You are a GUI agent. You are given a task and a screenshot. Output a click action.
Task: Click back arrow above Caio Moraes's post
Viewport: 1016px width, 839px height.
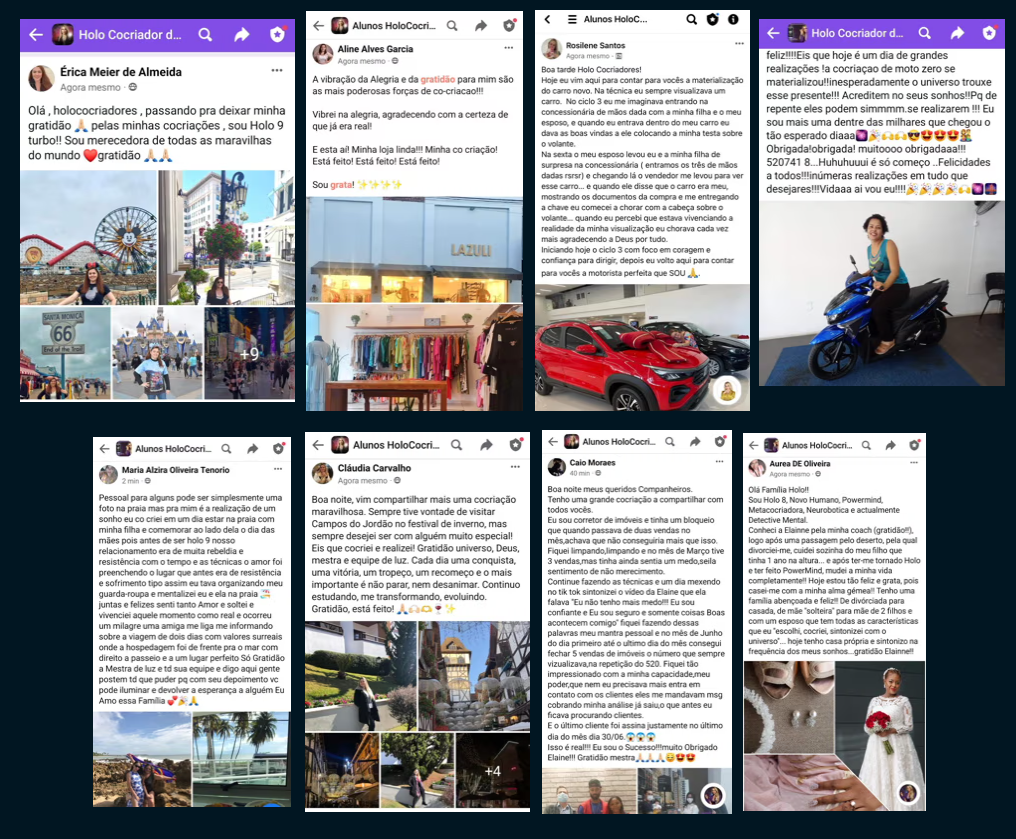tap(552, 441)
